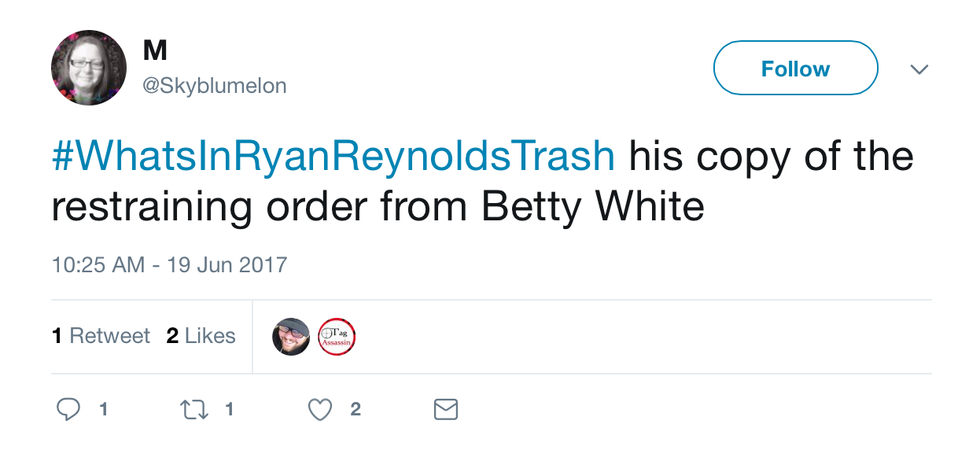Screen dimensions: 980x458
Task: Click the reply count beside the bubble
Action: point(103,409)
